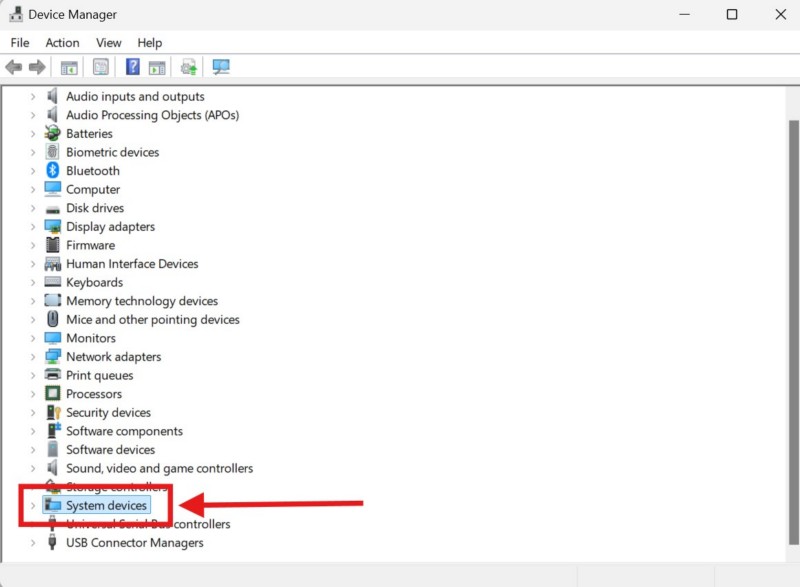Click the Batteries category icon
The width and height of the screenshot is (800, 587).
tap(53, 134)
